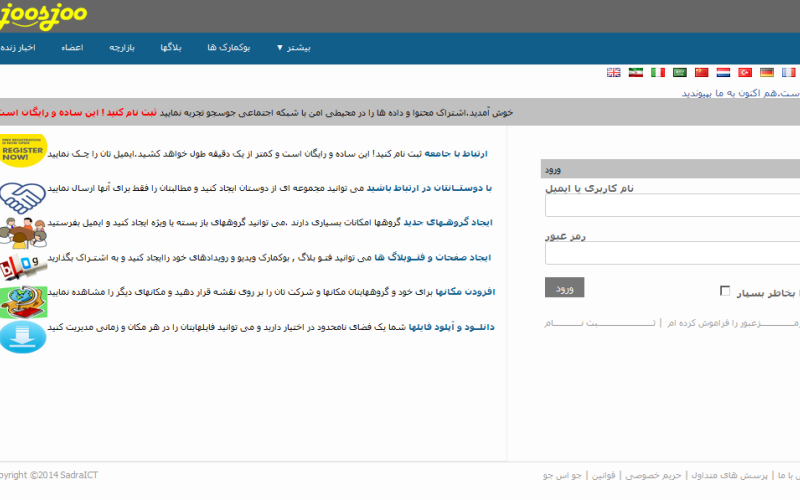Expand the بیشتر dropdown menu

point(294,47)
